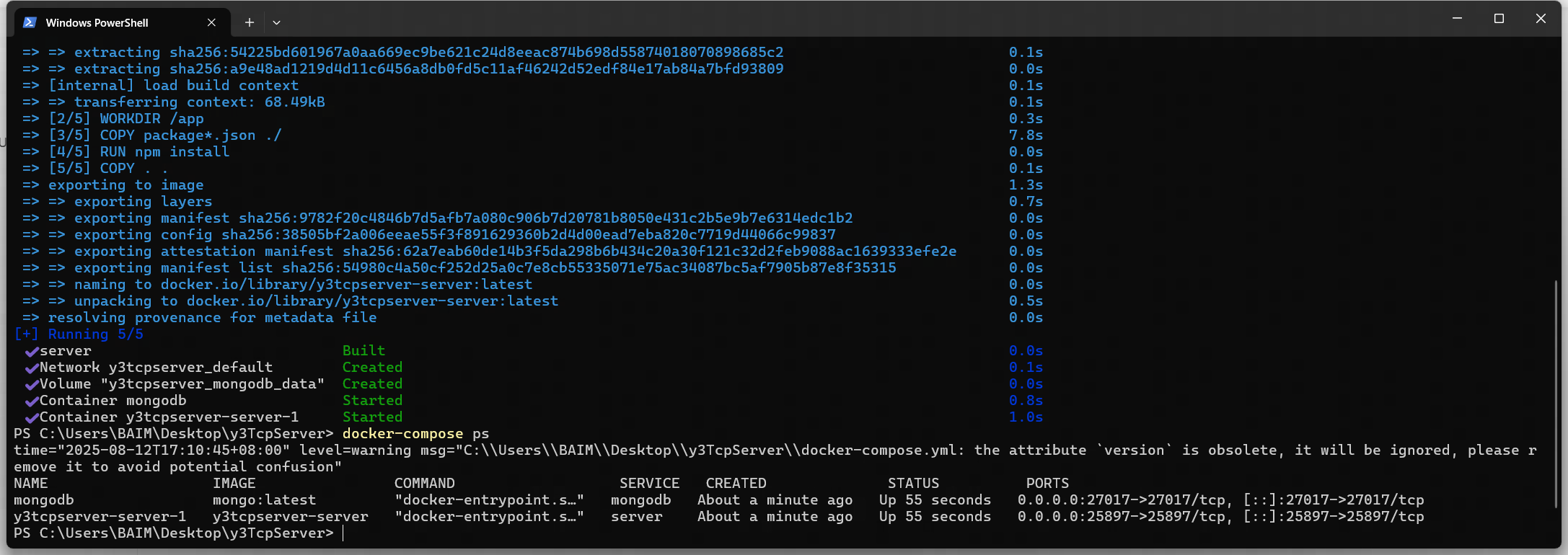Screen dimensions: 1568x555
Task: Click the STATUS column header
Action: tap(913, 484)
